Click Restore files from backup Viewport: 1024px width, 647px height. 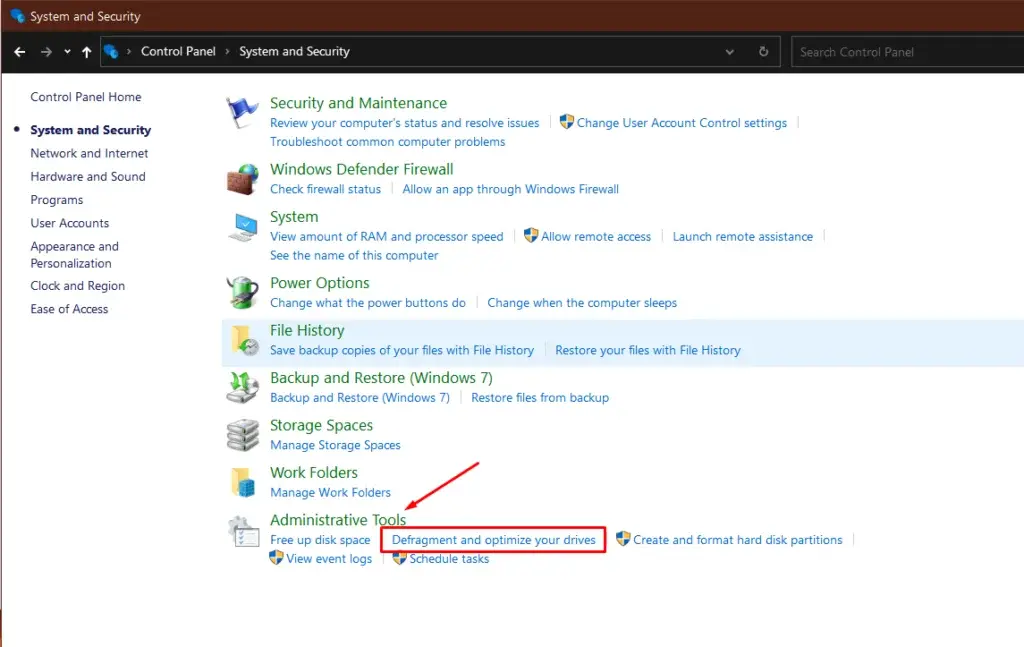pos(540,397)
